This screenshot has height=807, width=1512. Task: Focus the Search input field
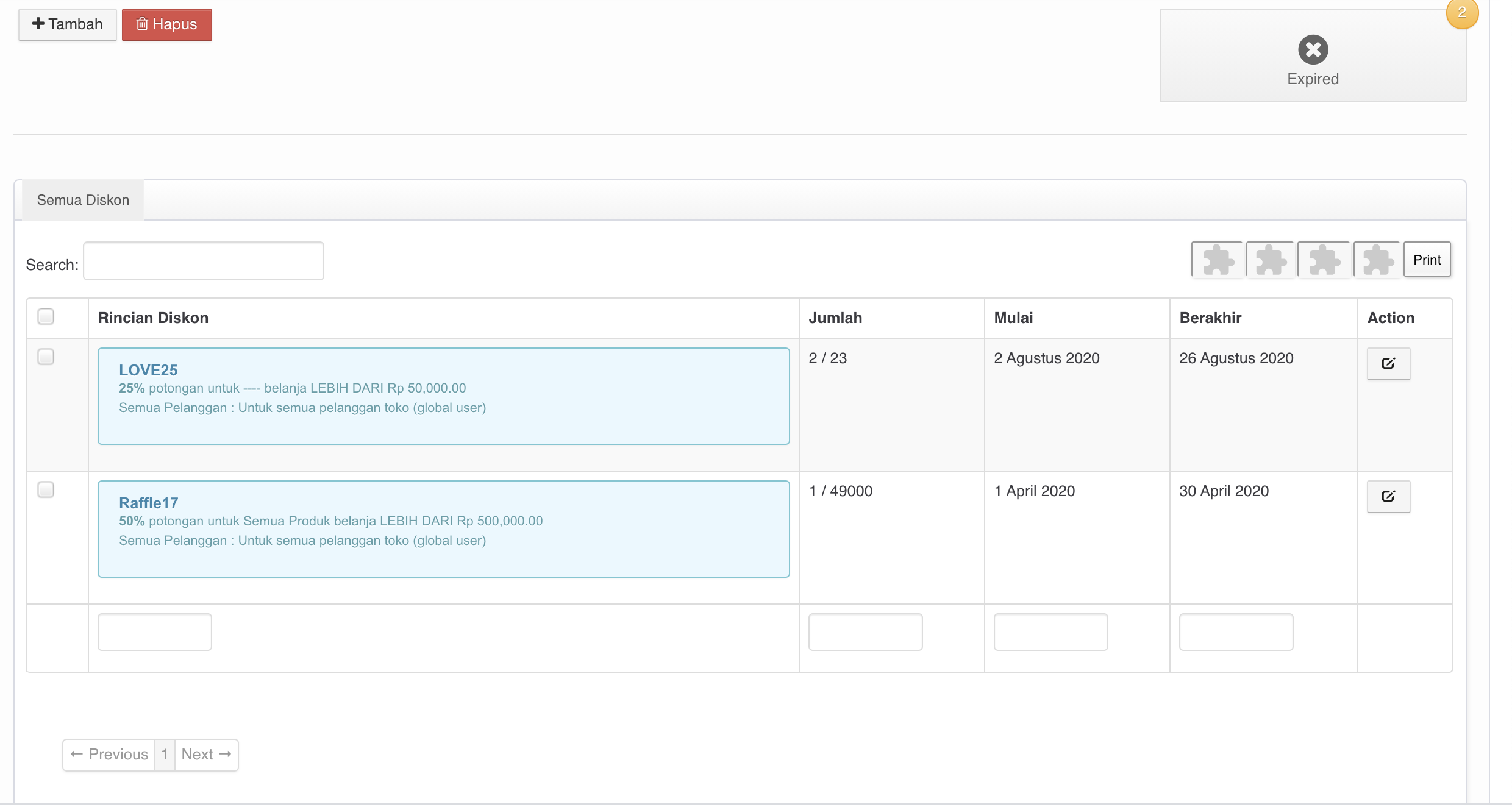pyautogui.click(x=203, y=261)
